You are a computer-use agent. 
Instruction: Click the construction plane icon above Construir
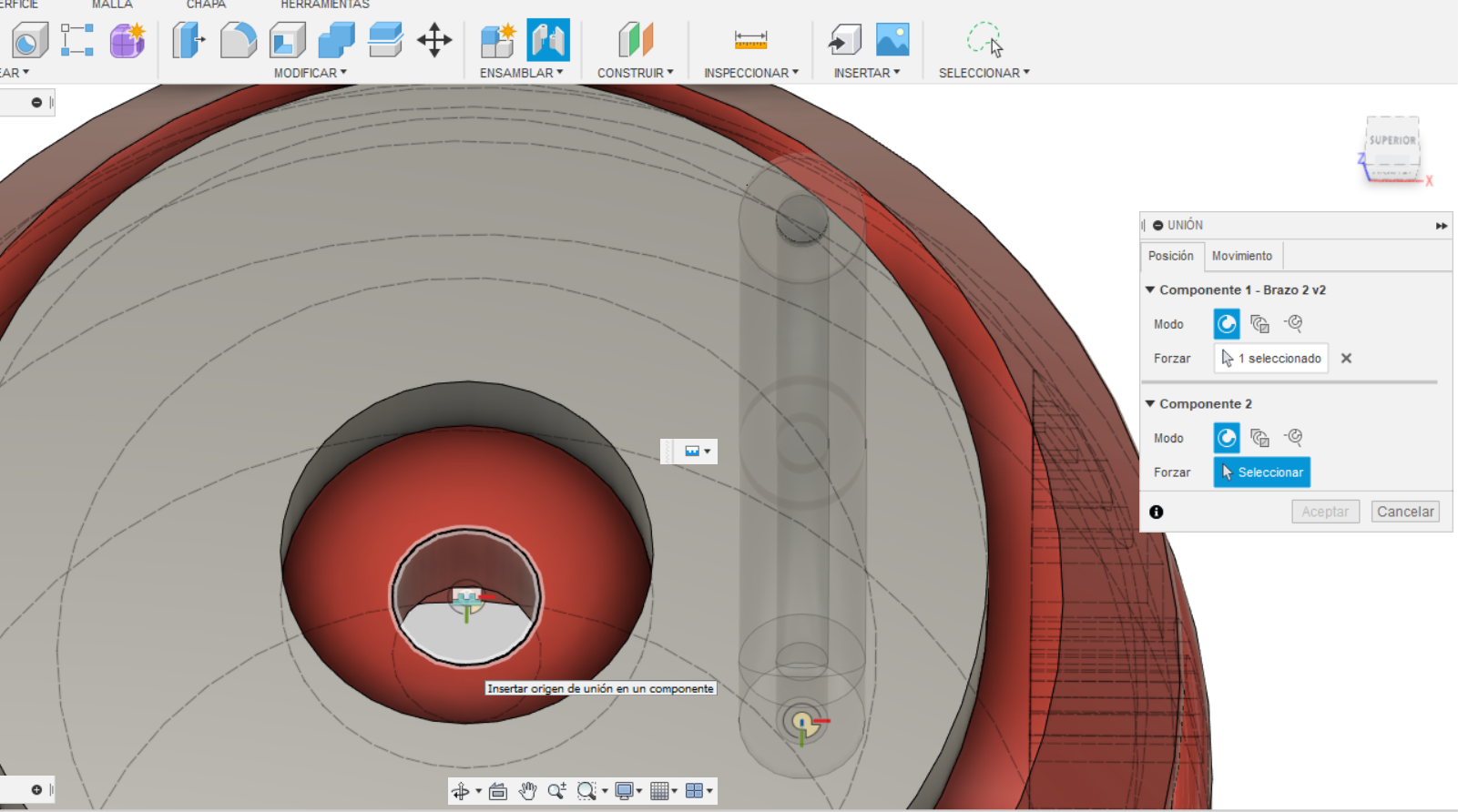636,40
